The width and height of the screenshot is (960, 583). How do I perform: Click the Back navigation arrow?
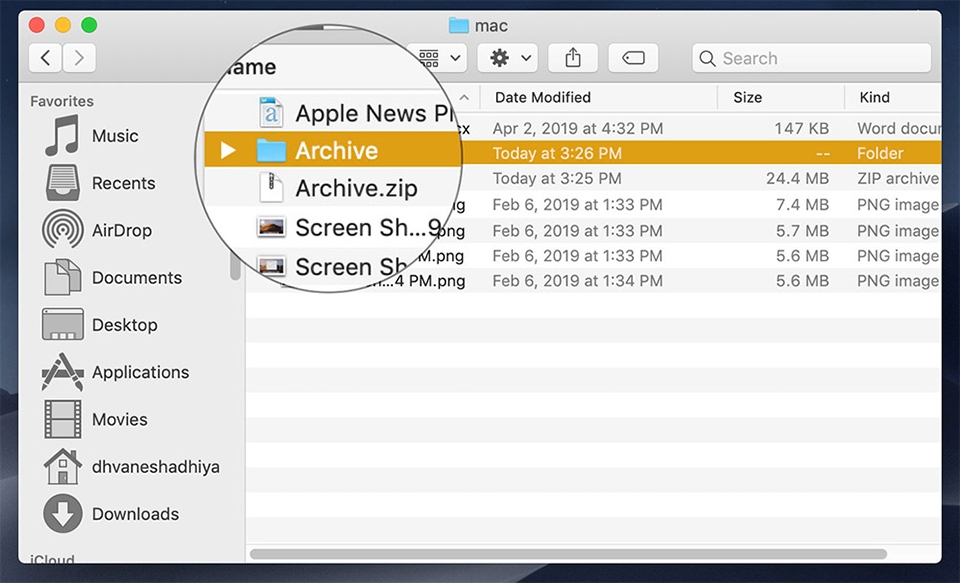45,58
